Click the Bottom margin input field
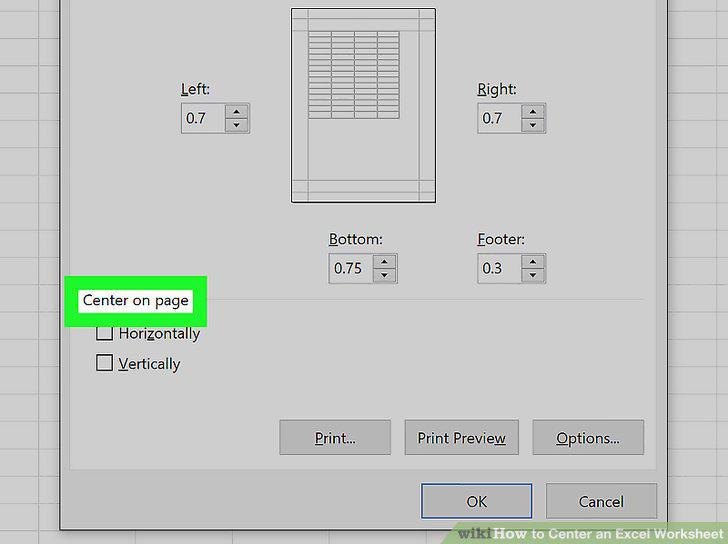Screen dimensions: 728x544 [351, 268]
